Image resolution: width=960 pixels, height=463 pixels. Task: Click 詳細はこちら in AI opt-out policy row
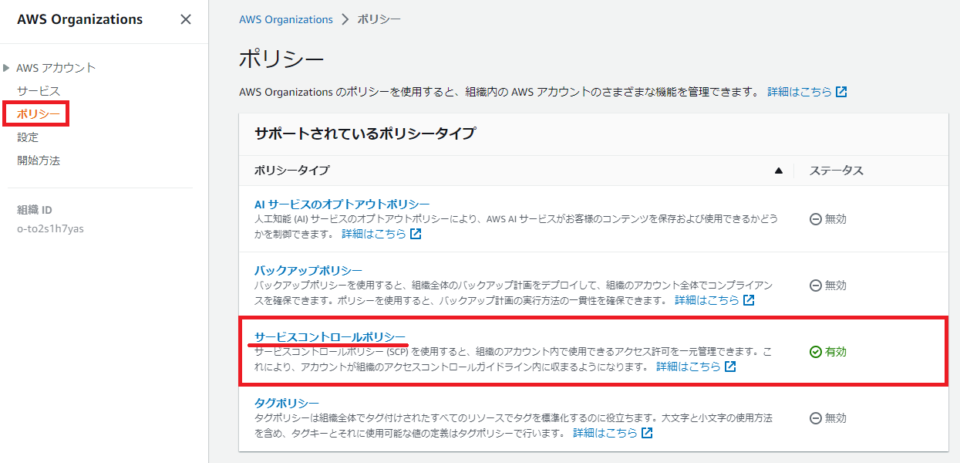(373, 234)
